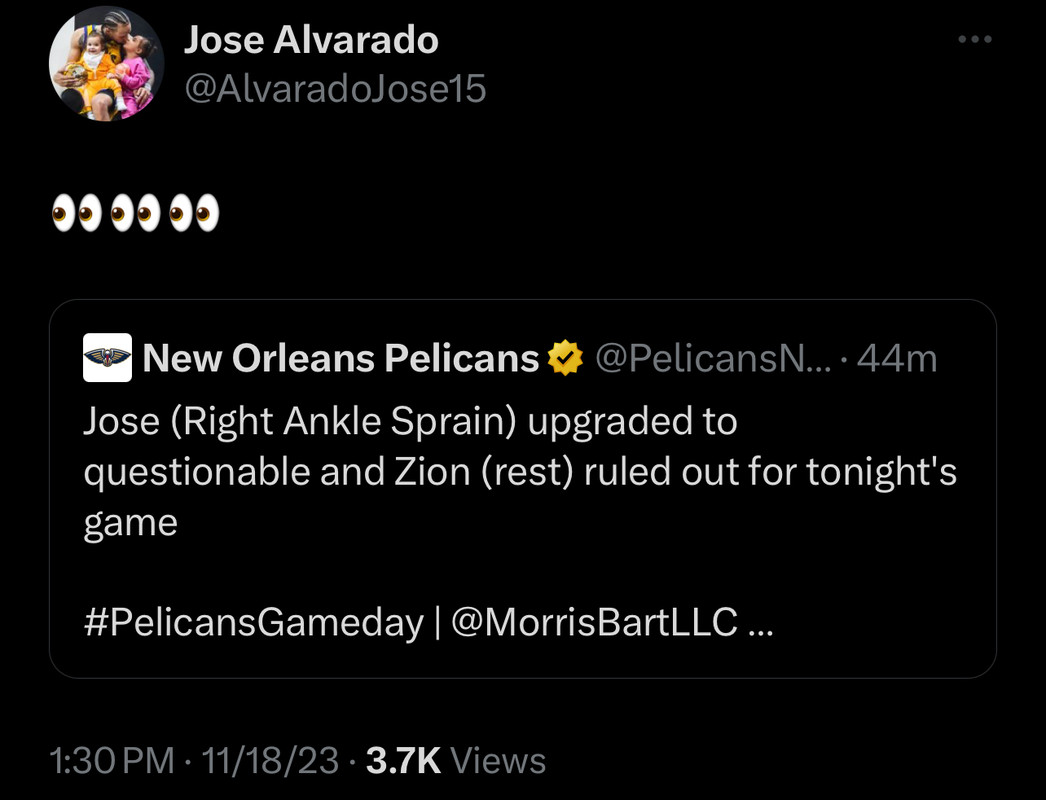
Task: Click the New Orleans Pelicans logo avatar
Action: pyautogui.click(x=107, y=357)
